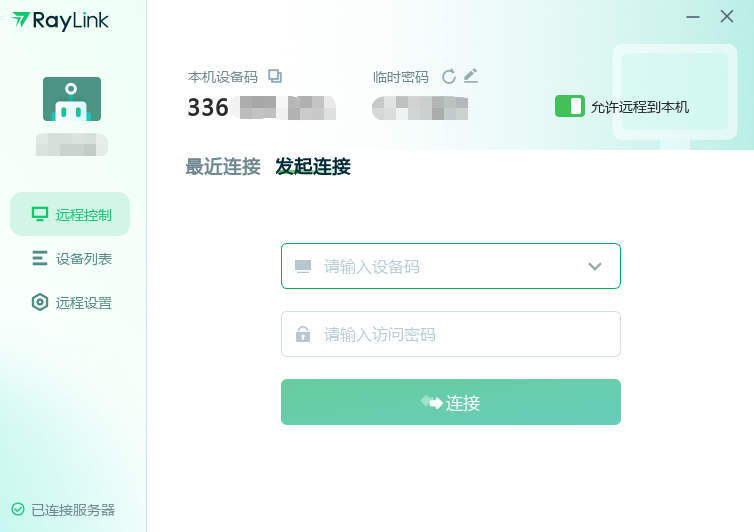Copy the local device code icon
The height and width of the screenshot is (532, 754).
click(x=275, y=76)
